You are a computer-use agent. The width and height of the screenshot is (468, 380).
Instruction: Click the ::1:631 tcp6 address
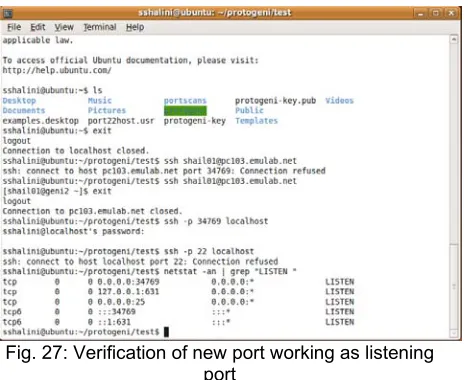114,322
